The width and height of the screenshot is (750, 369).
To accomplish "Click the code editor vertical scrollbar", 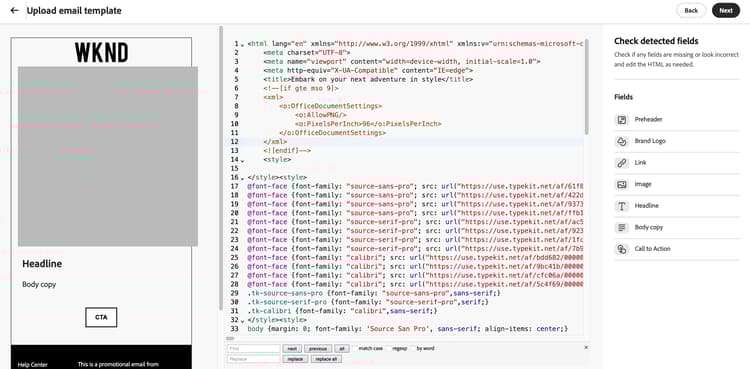I will 586,86.
